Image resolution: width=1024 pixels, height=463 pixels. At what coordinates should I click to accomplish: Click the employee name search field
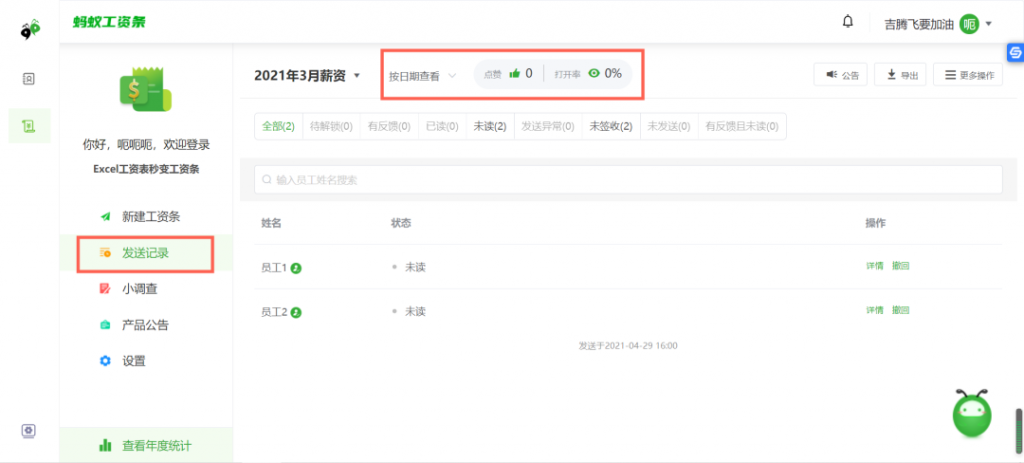tap(628, 180)
